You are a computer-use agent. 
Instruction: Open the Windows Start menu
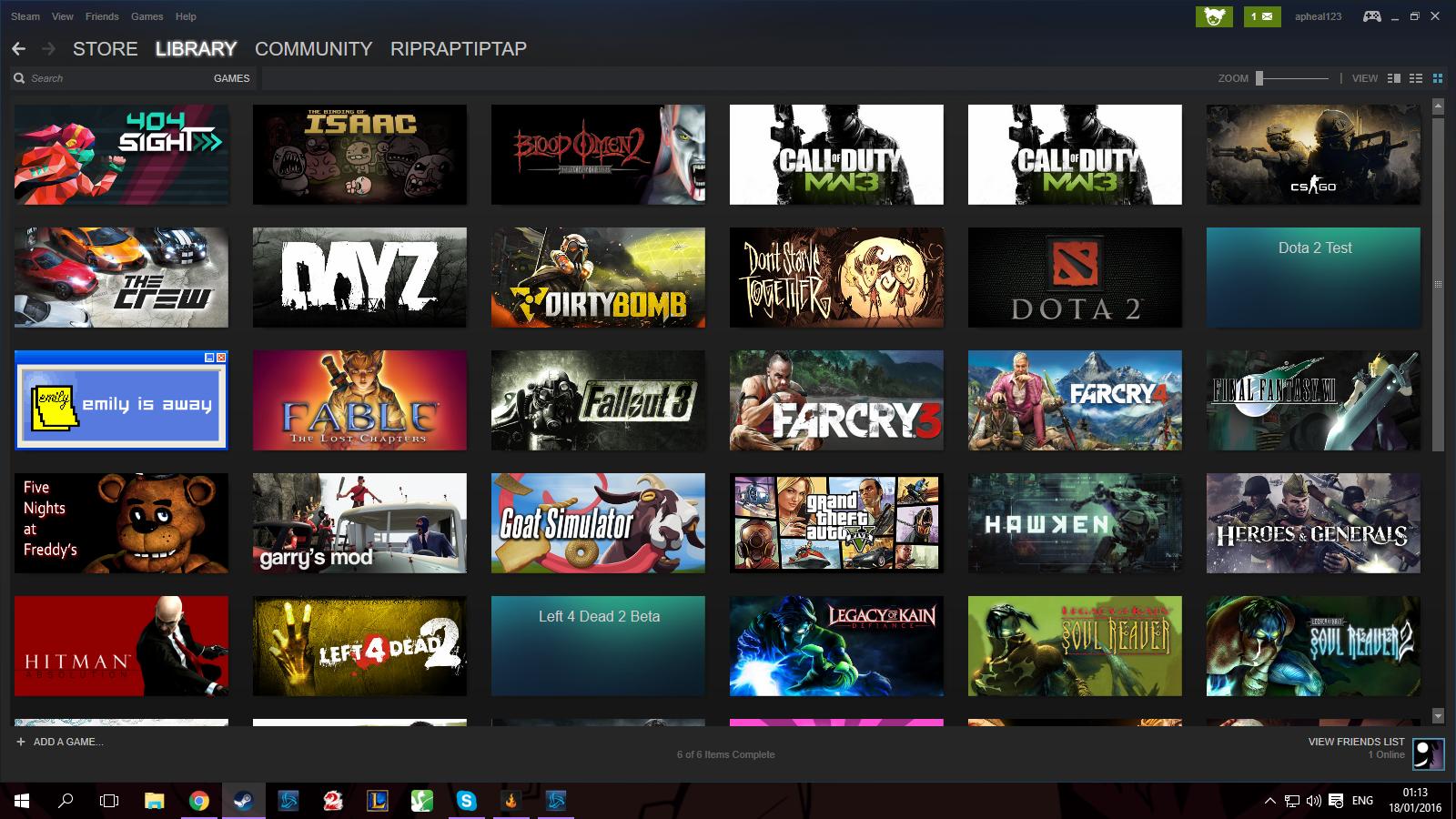click(x=22, y=801)
